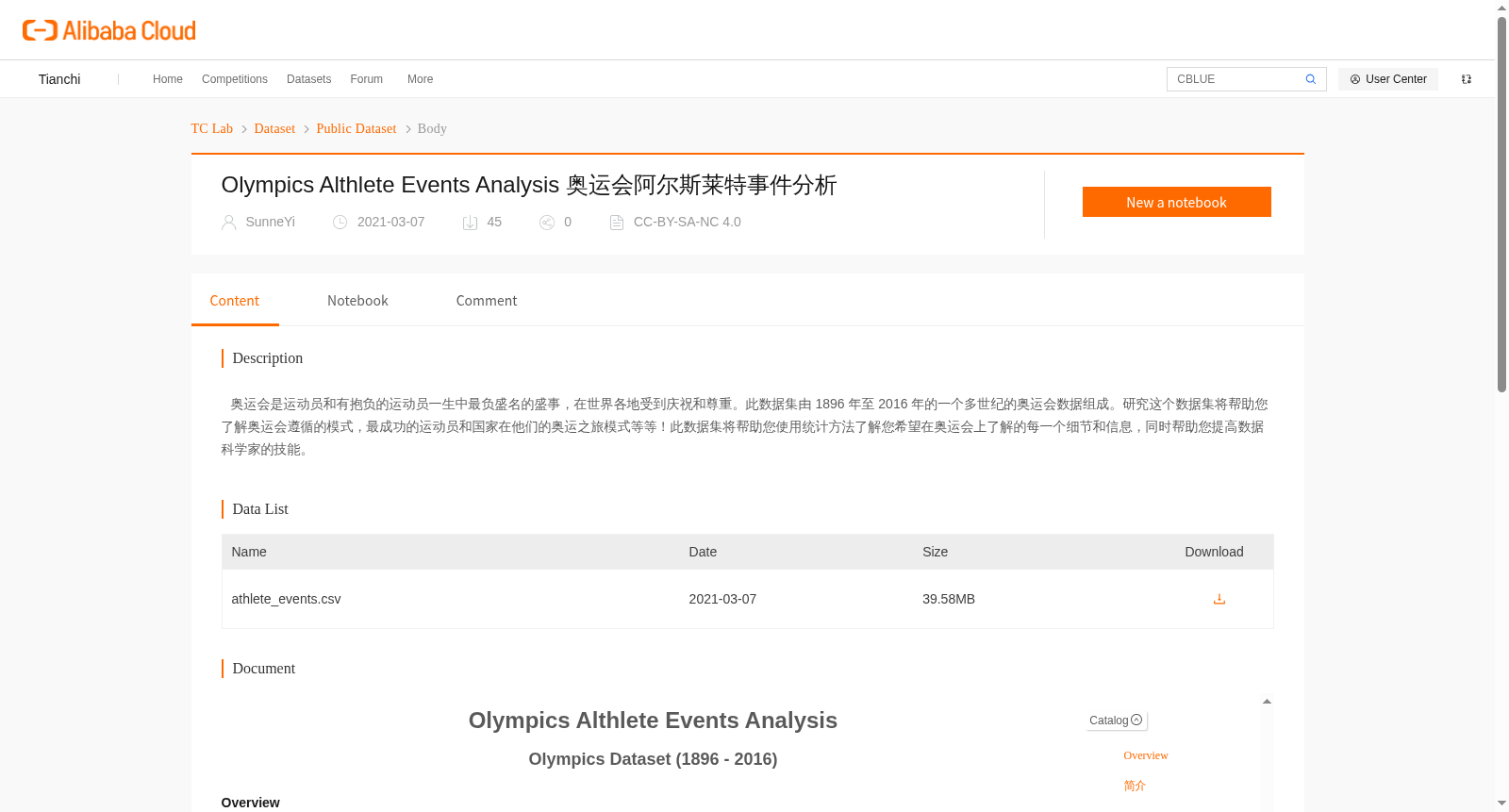Follow the TC Lab breadcrumb link

pyautogui.click(x=212, y=128)
